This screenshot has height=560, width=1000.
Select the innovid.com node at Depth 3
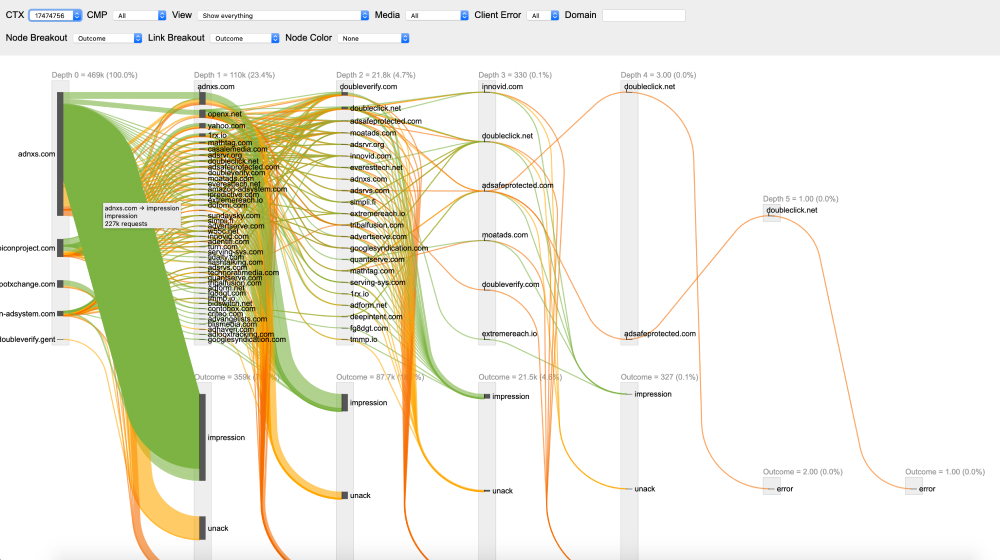click(x=484, y=87)
